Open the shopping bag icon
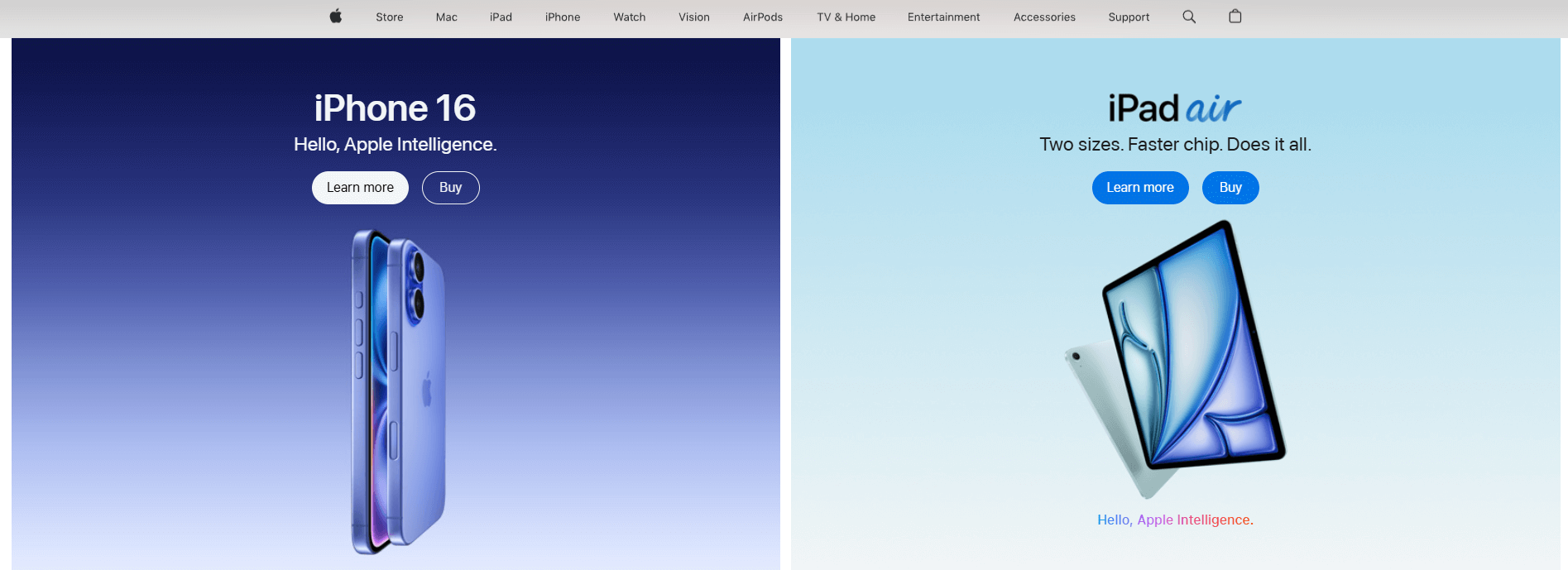This screenshot has height=570, width=1568. [1235, 17]
